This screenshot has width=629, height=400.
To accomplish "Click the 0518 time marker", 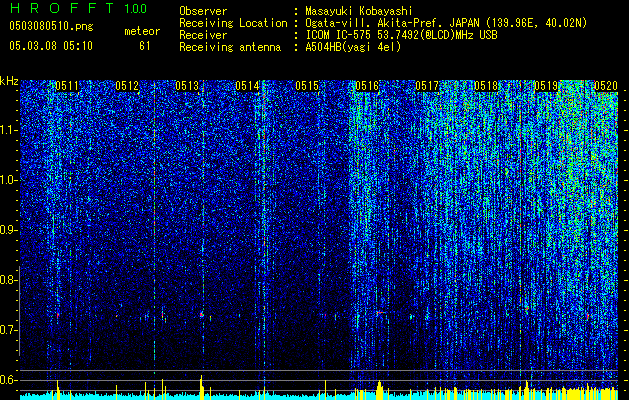I will (x=486, y=86).
